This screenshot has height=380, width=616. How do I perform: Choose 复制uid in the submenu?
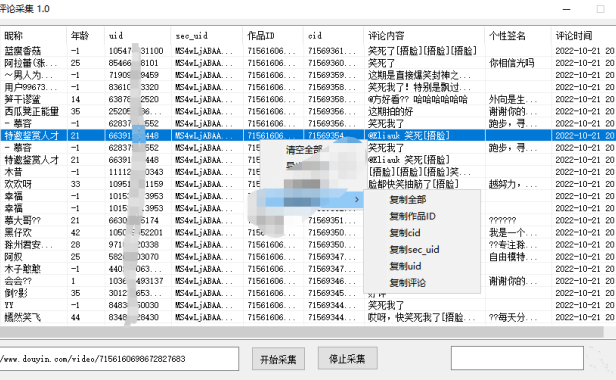tap(405, 266)
